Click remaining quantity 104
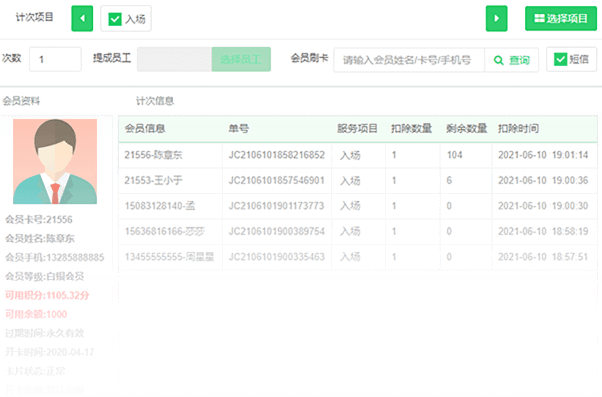 click(455, 155)
